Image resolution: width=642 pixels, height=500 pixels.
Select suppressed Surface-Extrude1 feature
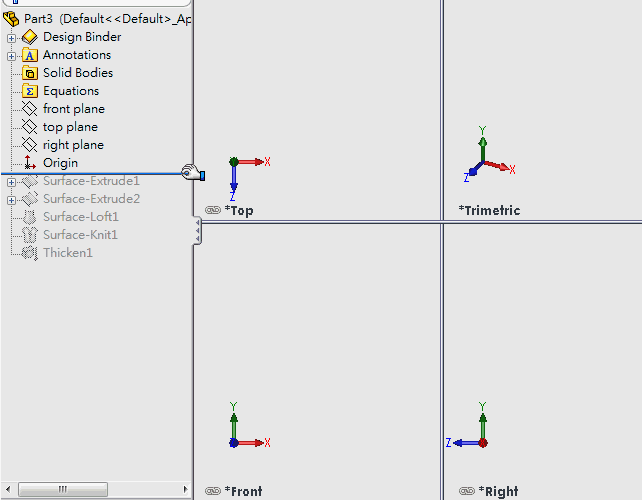click(91, 181)
